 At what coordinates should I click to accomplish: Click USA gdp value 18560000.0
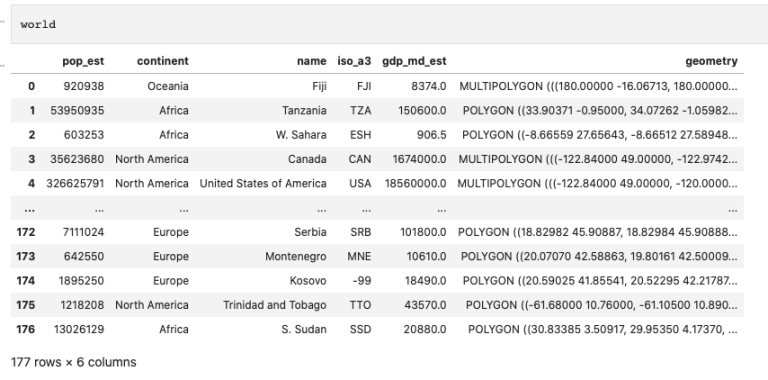point(415,184)
